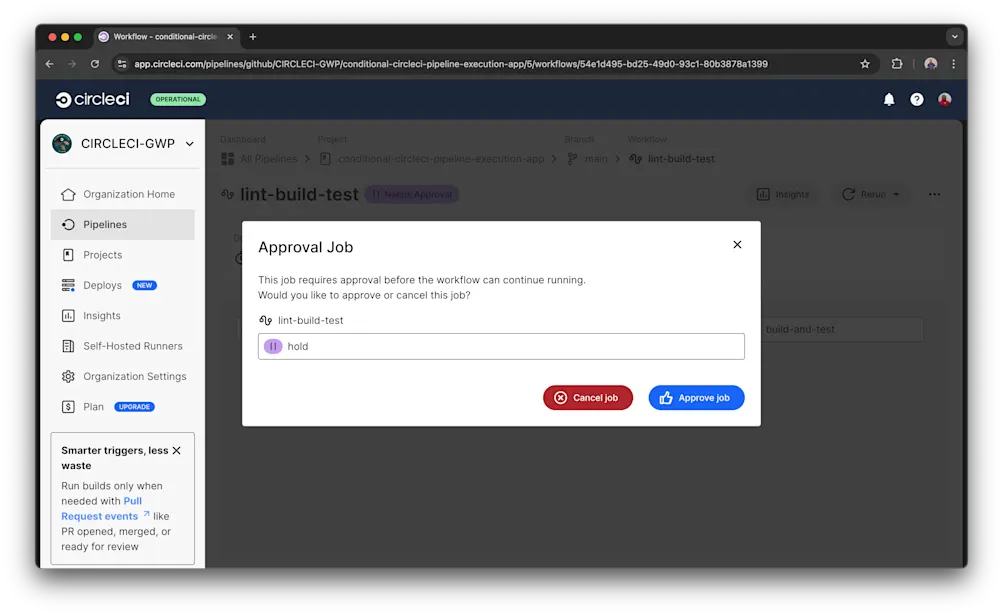Click the UPGRADE badge next to Plan
This screenshot has height=615, width=1003.
[x=134, y=407]
